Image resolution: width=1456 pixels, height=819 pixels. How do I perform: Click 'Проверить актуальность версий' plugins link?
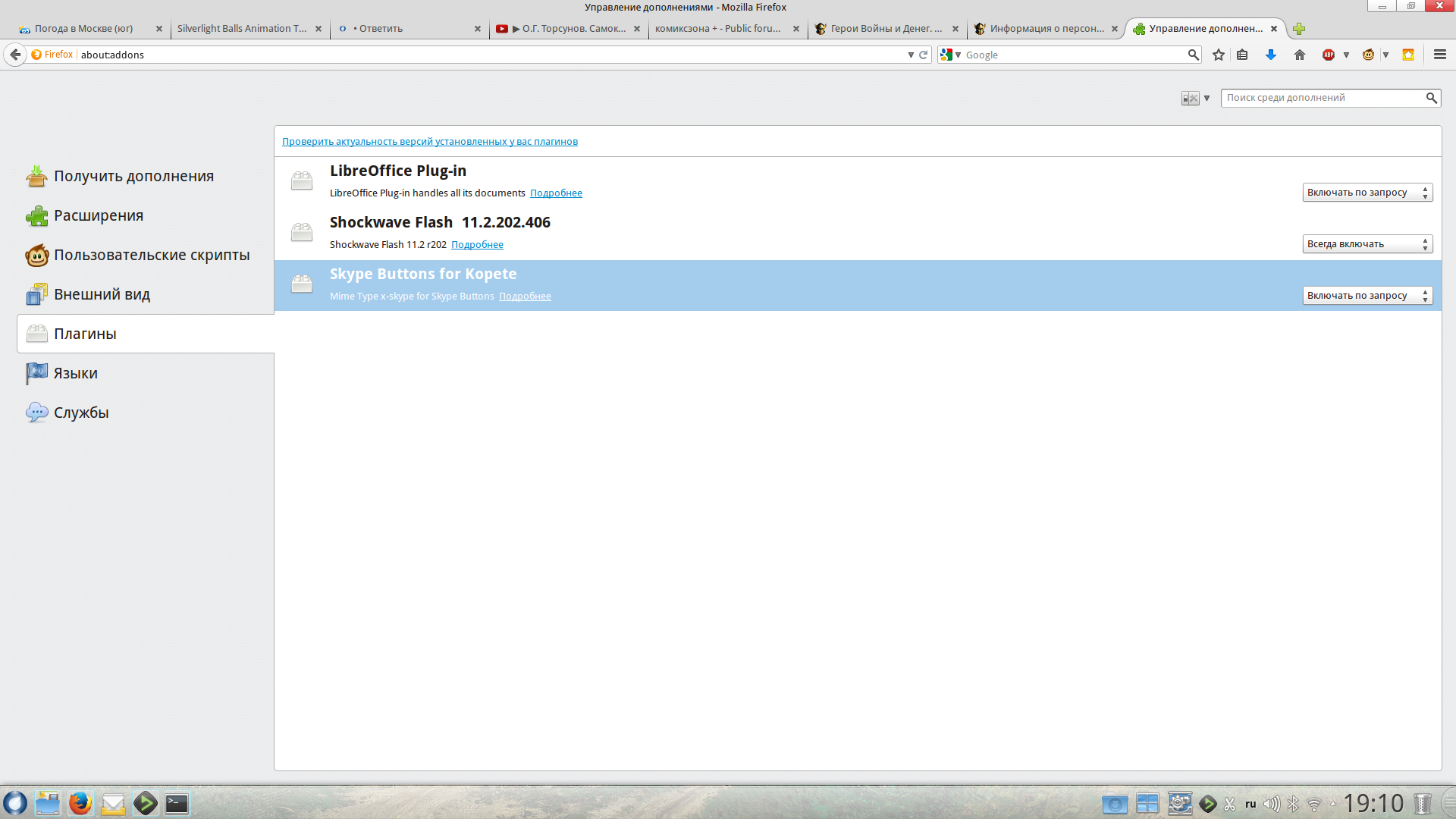click(x=429, y=142)
